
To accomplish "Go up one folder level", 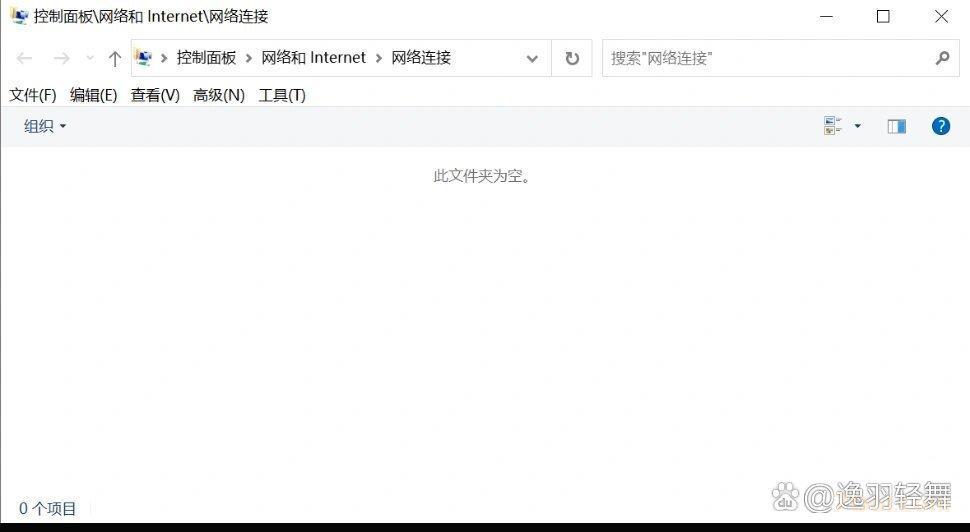I will [x=114, y=59].
